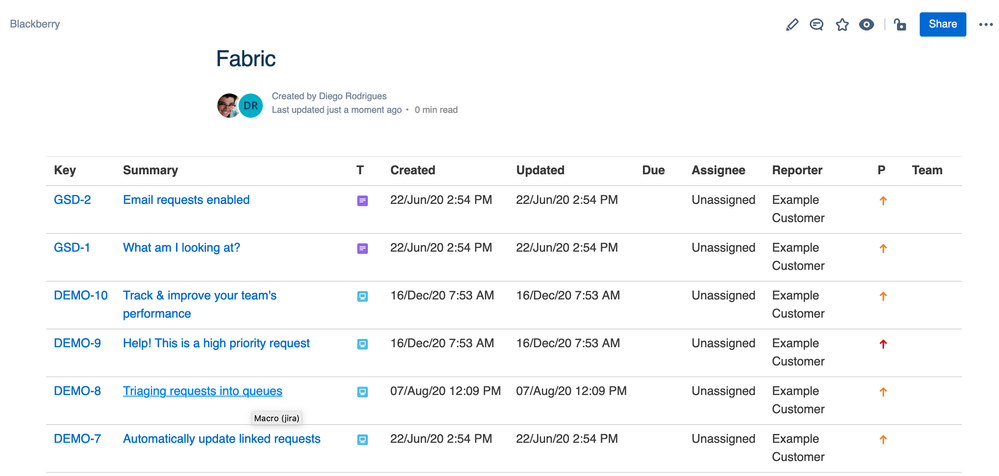Click orange priority arrow in GSD-1 row
Viewport: 999px width, 476px height.
(883, 249)
